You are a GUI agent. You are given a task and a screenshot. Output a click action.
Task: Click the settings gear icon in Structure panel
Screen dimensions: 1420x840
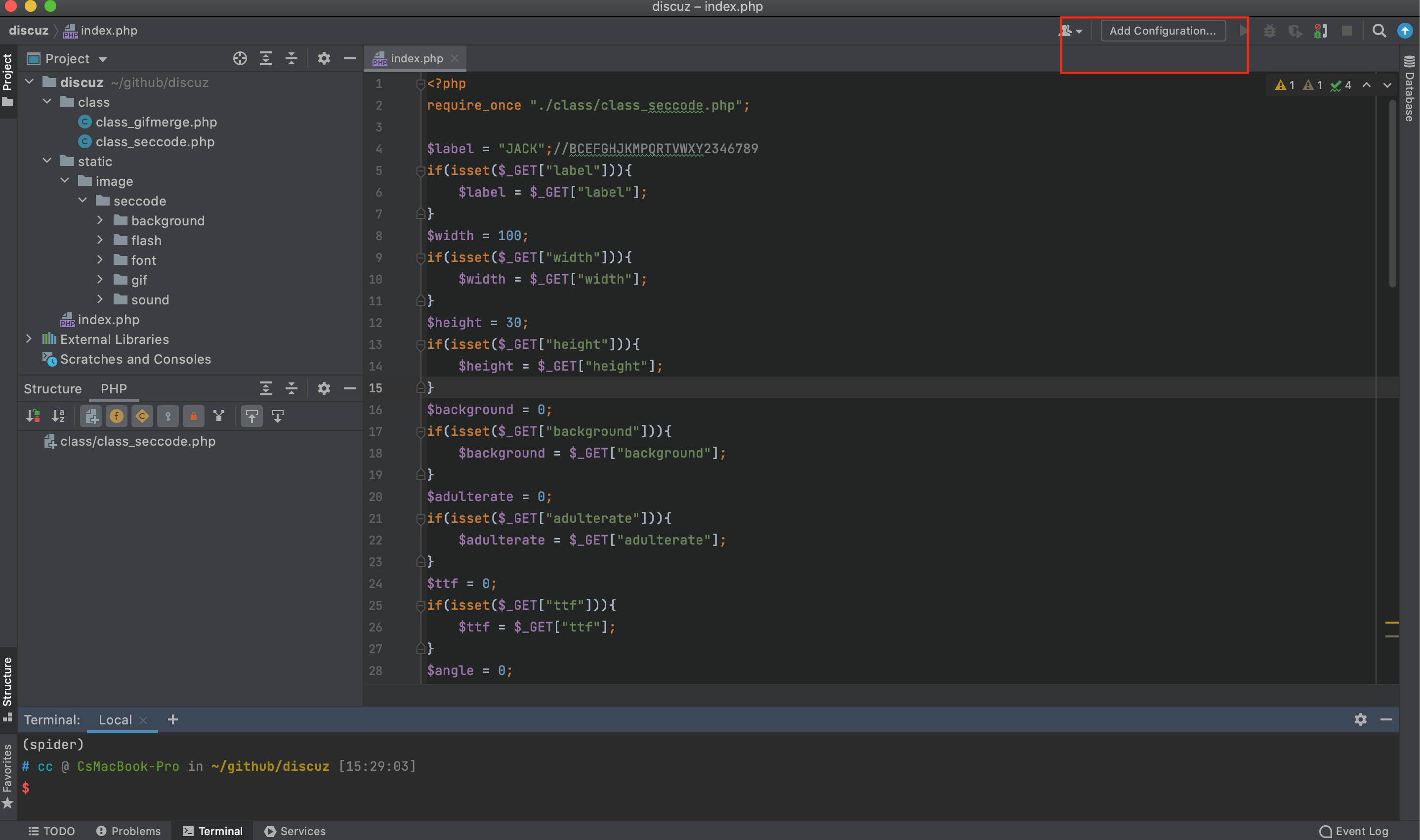click(x=323, y=389)
